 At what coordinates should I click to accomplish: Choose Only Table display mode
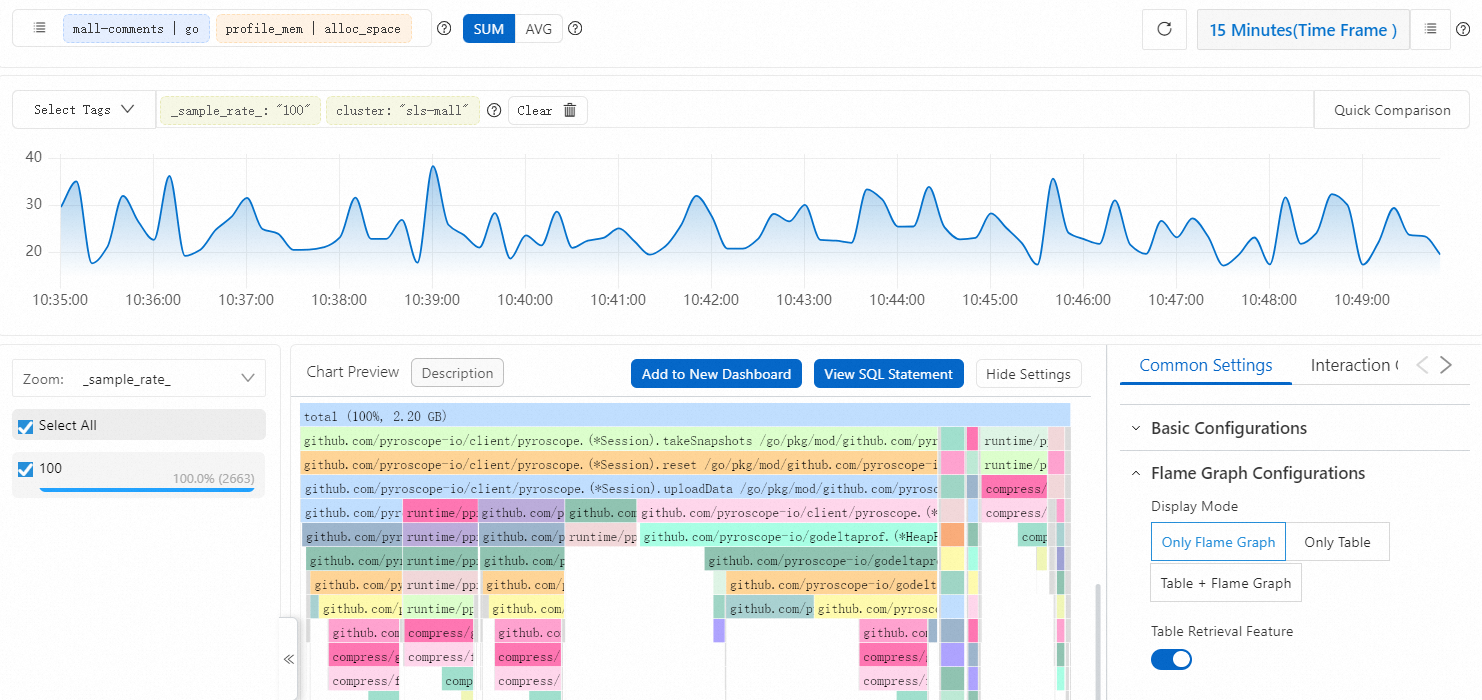tap(1337, 542)
